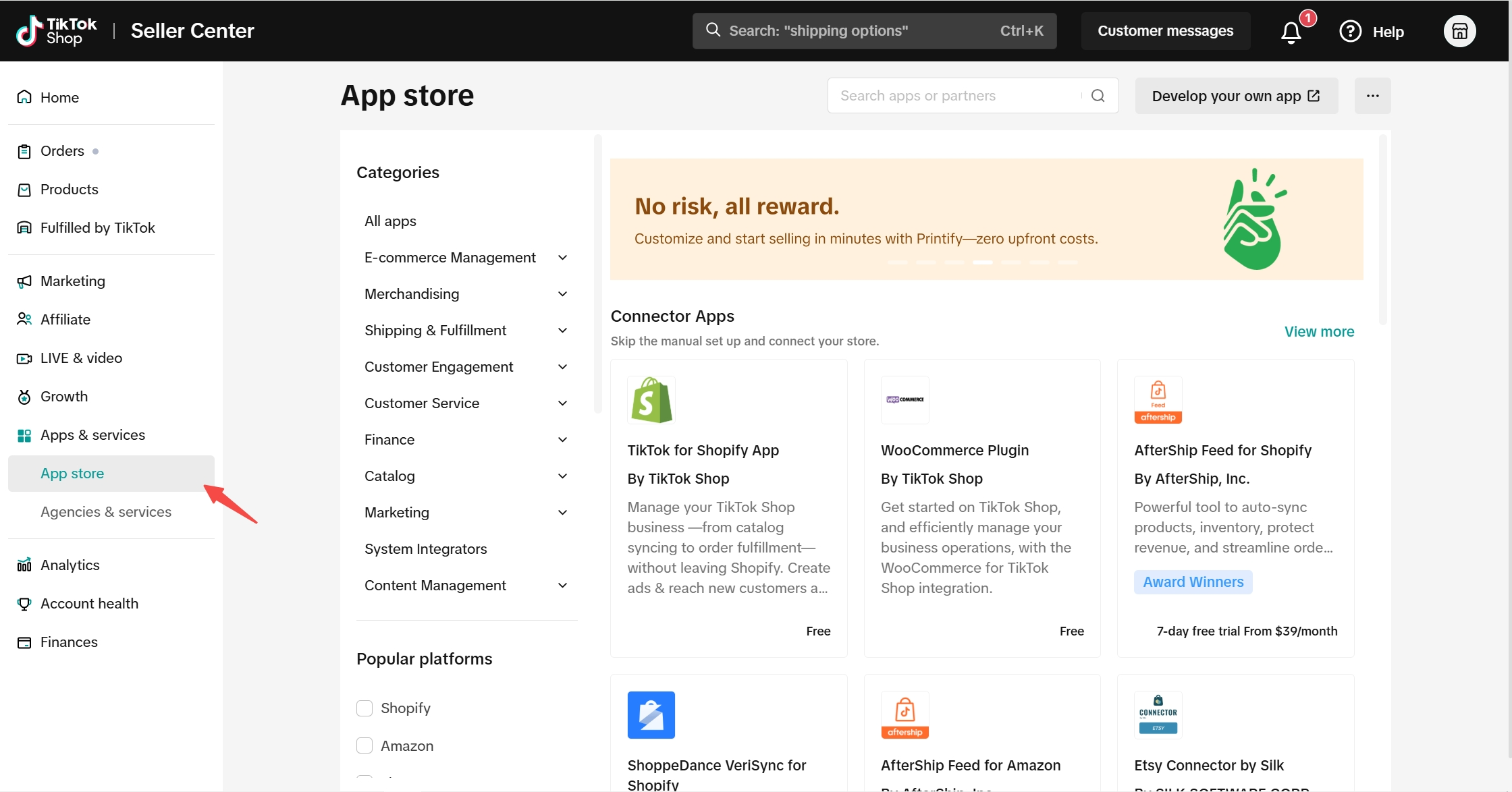Click the Etsy Connector app icon
The height and width of the screenshot is (792, 1512).
(x=1158, y=715)
